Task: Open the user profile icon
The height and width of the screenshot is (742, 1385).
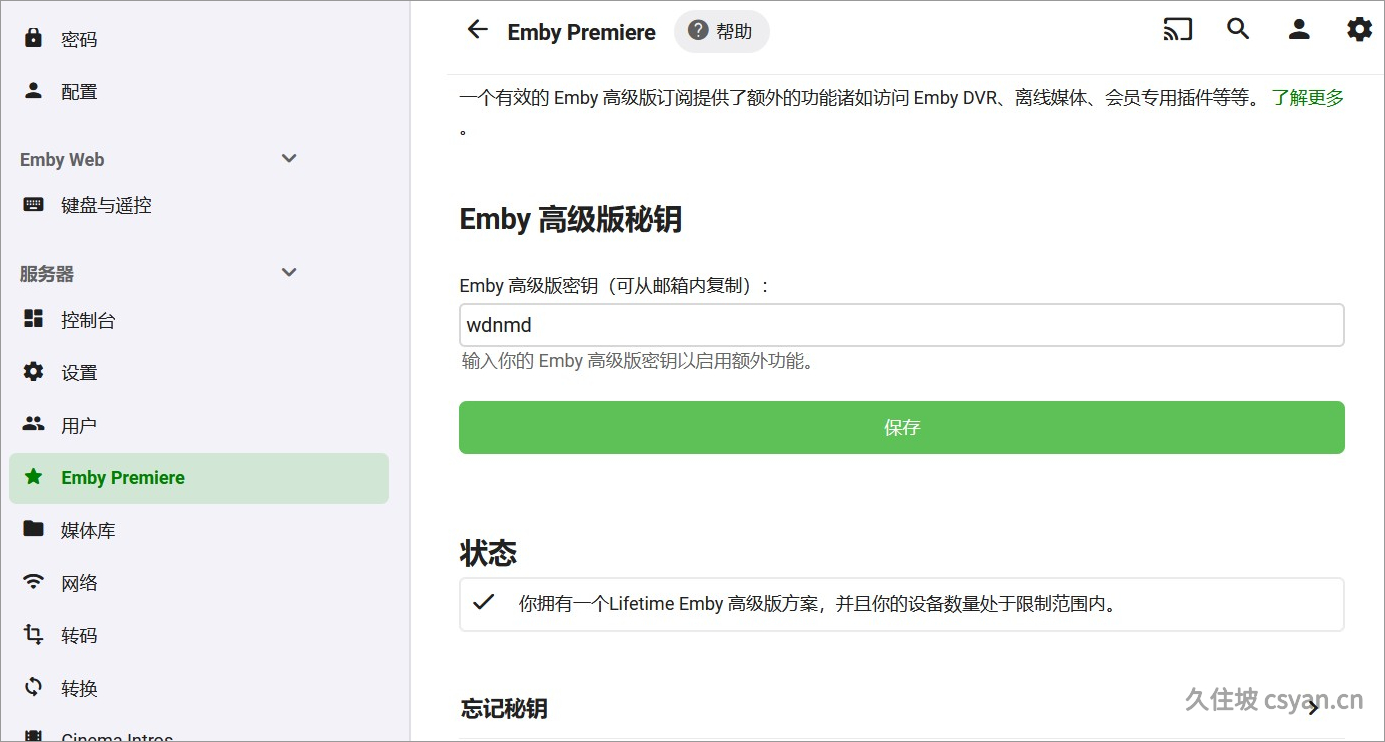Action: pos(1299,30)
